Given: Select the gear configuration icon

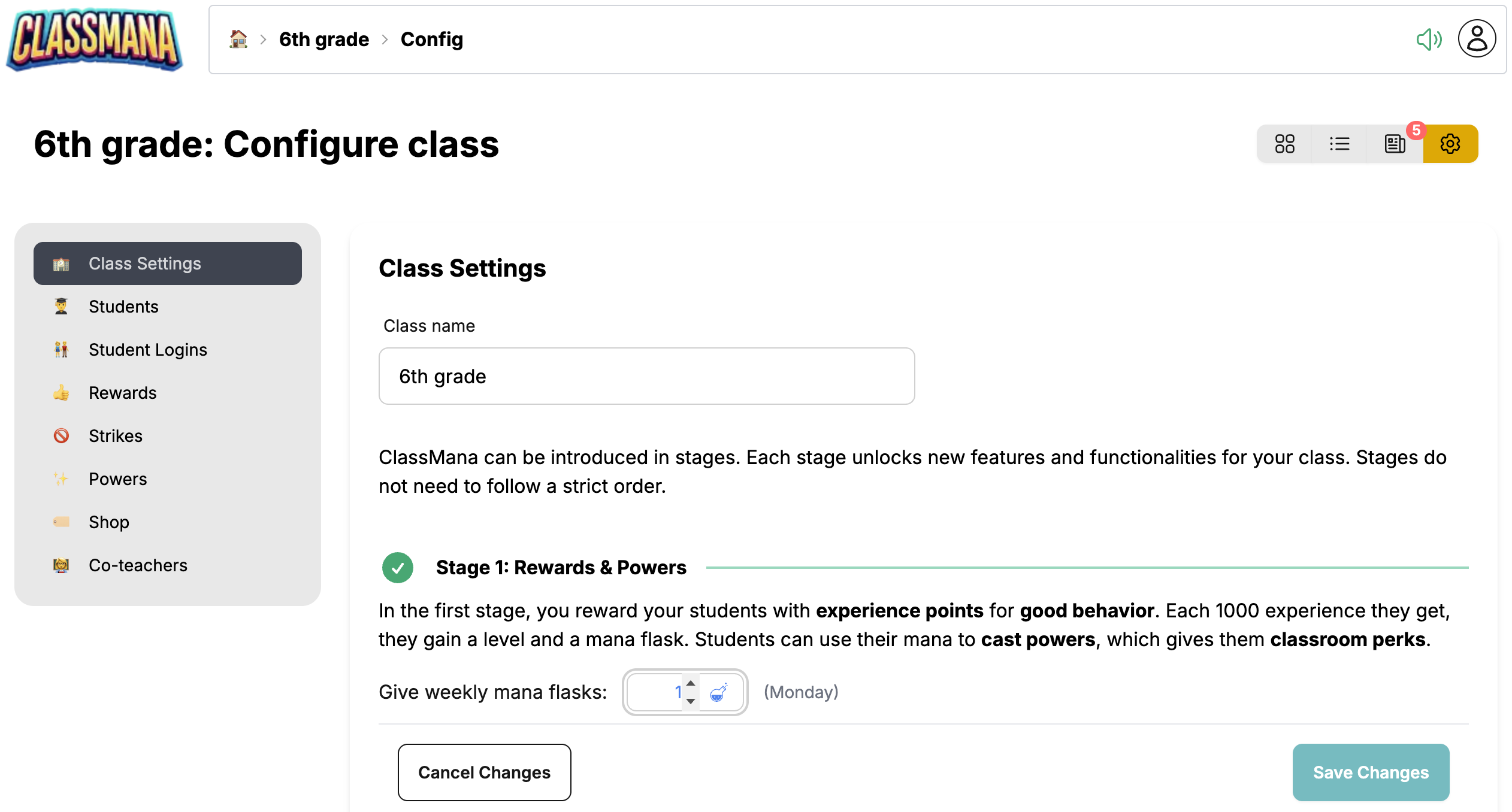Looking at the screenshot, I should coord(1450,144).
